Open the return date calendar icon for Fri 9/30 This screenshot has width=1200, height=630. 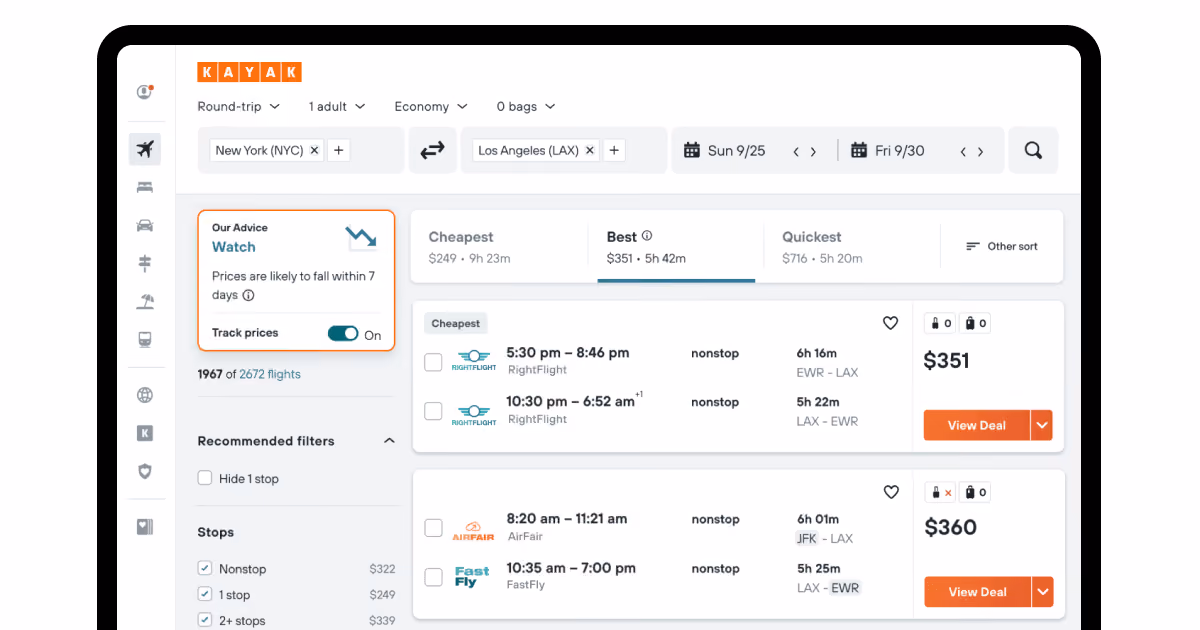pyautogui.click(x=858, y=150)
